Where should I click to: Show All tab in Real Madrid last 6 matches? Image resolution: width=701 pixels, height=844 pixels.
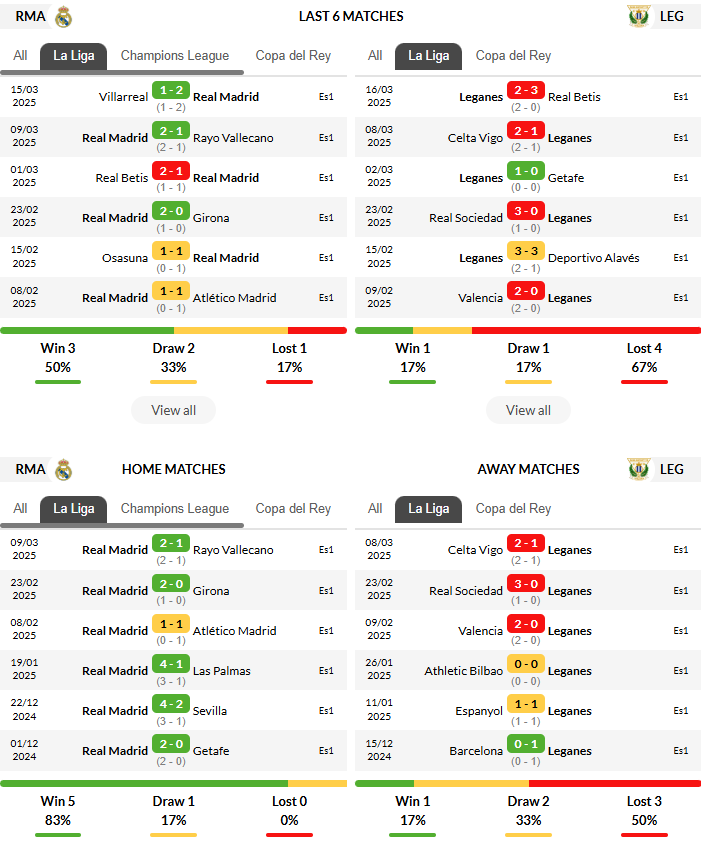[20, 55]
